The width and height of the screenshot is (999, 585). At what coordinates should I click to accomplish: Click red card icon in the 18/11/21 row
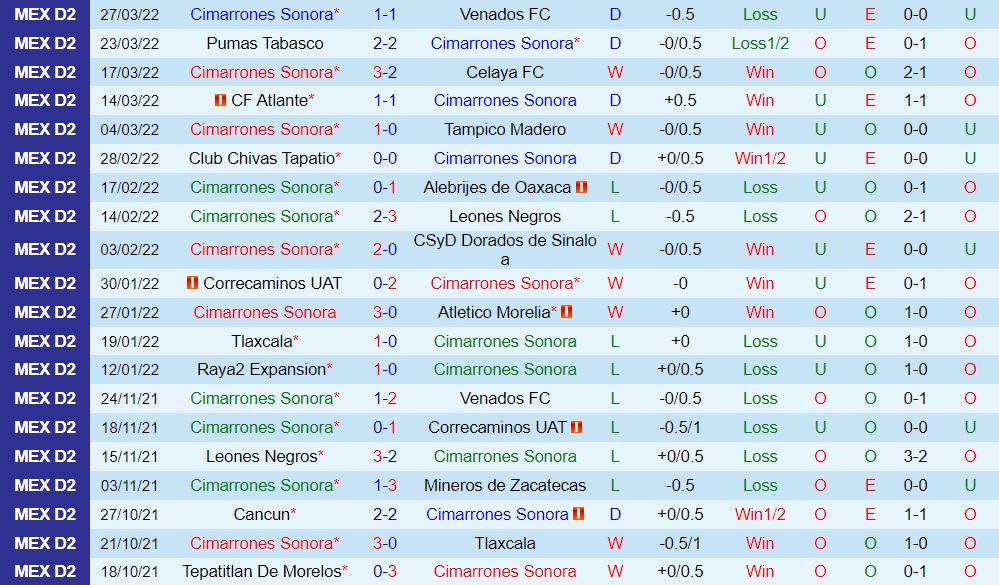[577, 427]
